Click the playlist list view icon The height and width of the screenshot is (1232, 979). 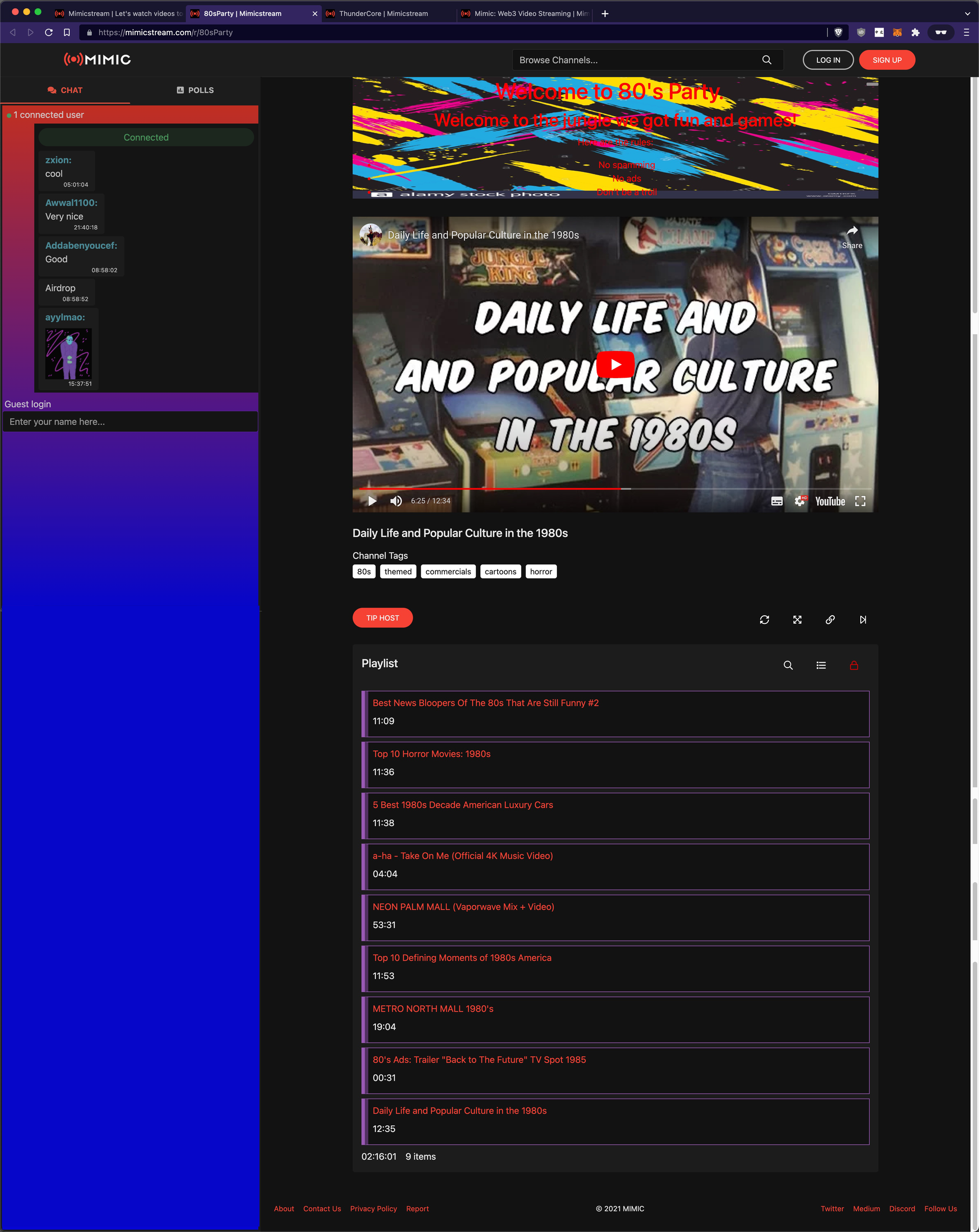coord(821,665)
